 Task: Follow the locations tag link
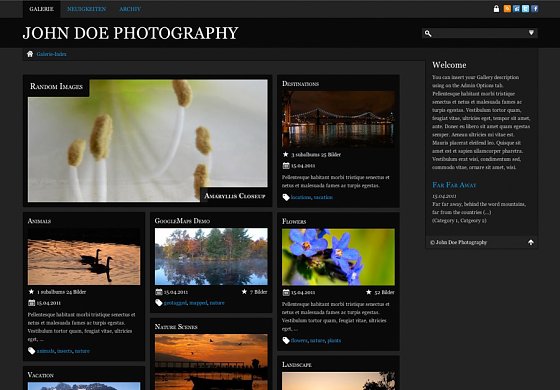coord(301,197)
